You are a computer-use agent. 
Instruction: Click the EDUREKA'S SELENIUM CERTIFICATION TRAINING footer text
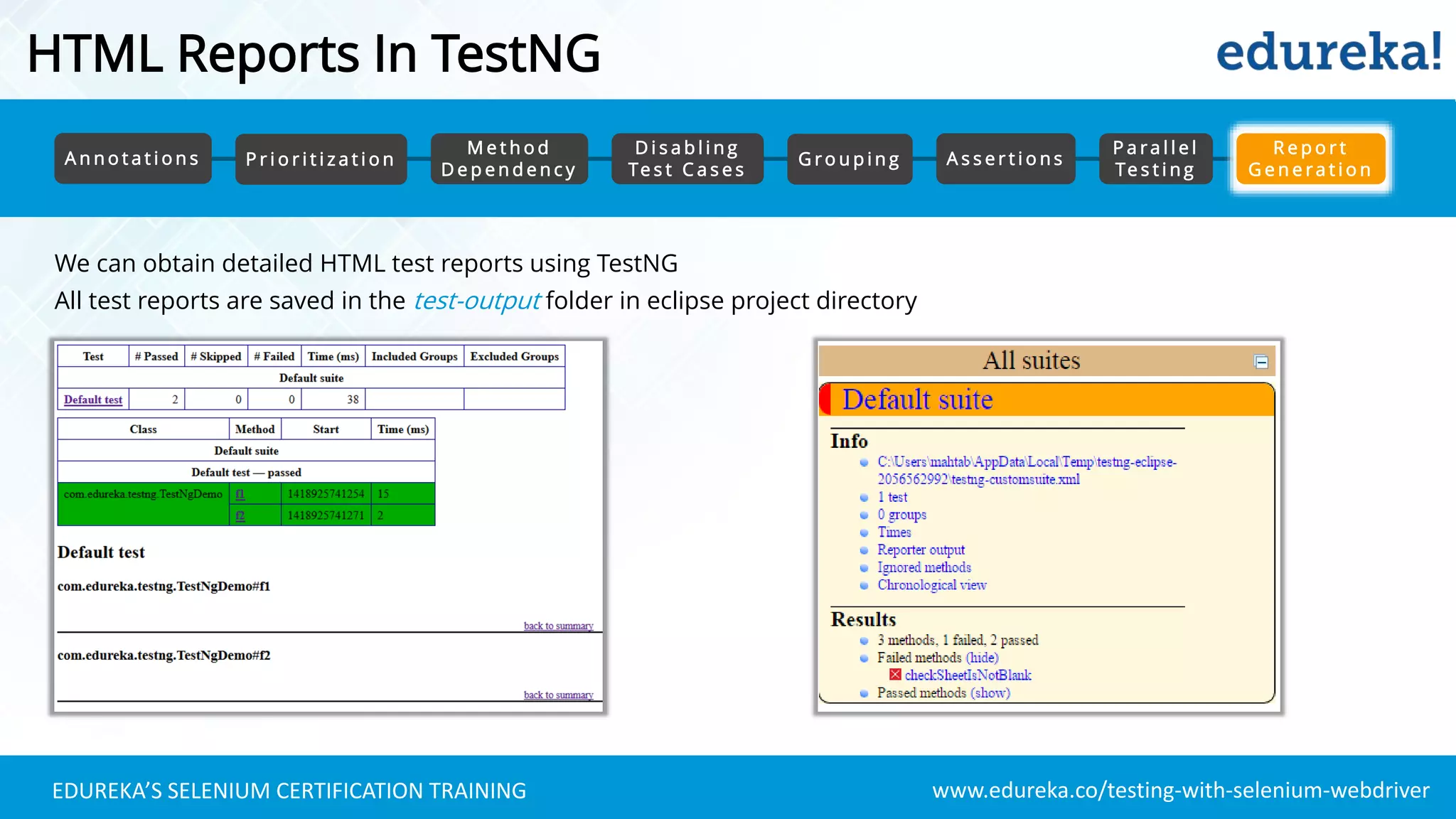tap(289, 791)
